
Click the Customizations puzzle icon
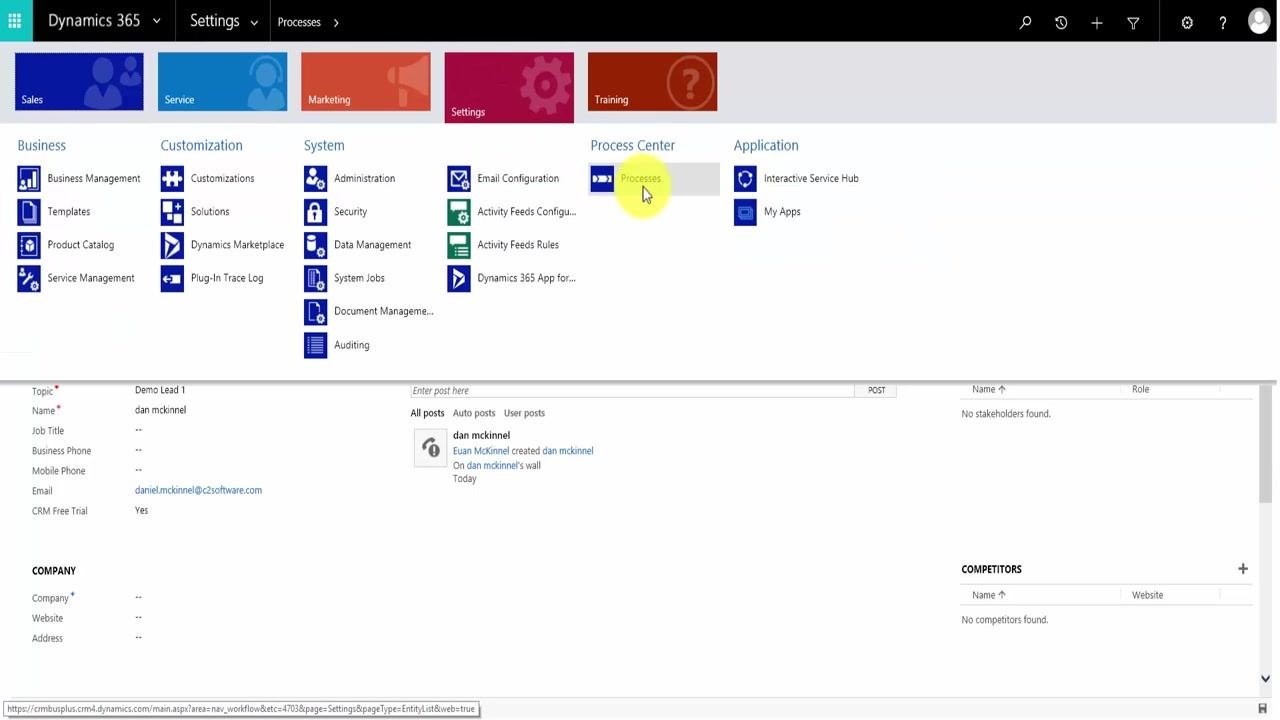click(x=172, y=178)
